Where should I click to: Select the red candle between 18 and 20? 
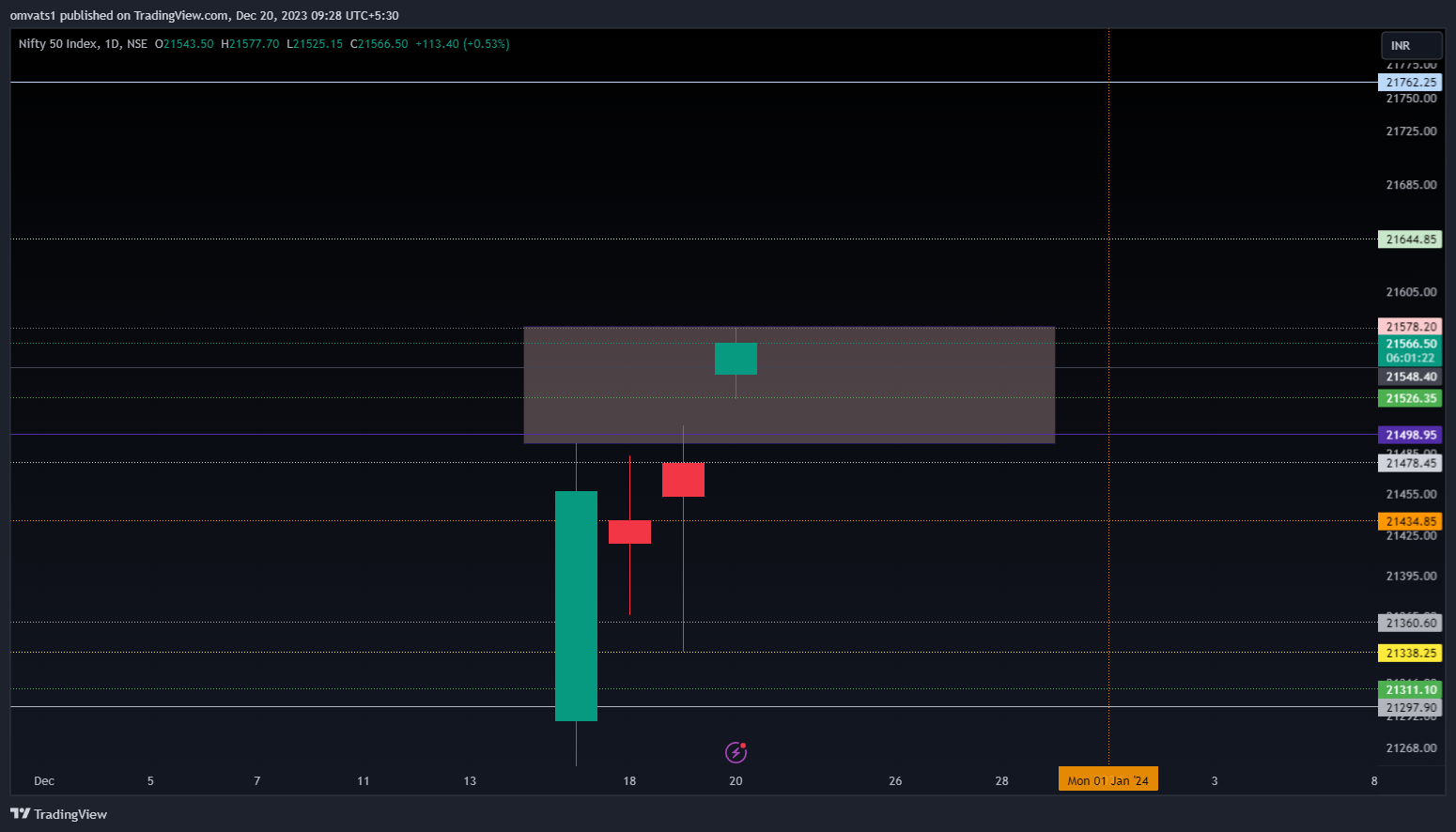683,480
